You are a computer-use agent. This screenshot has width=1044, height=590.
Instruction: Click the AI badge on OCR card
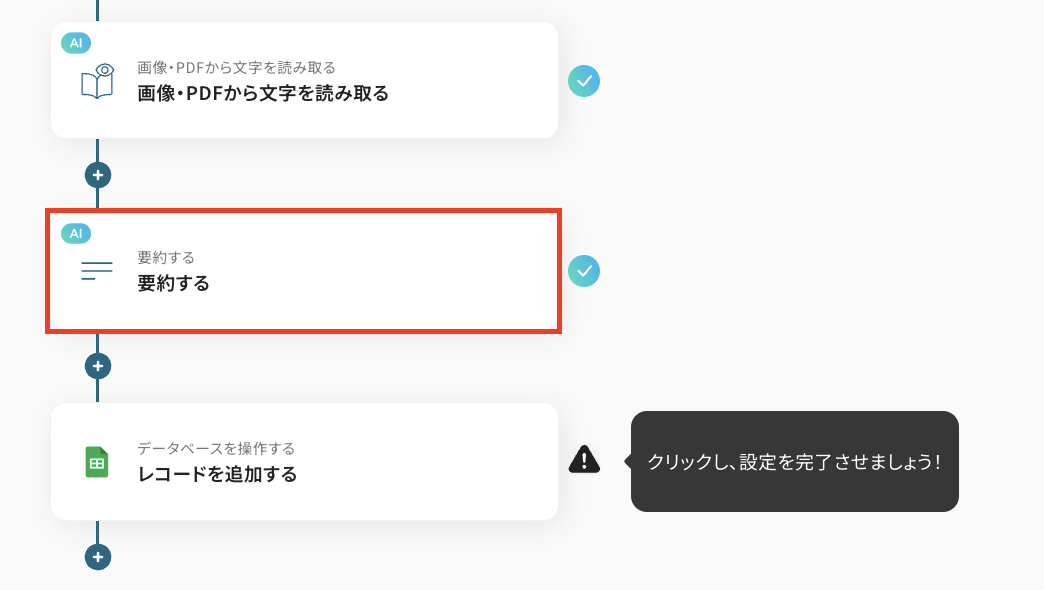click(76, 43)
